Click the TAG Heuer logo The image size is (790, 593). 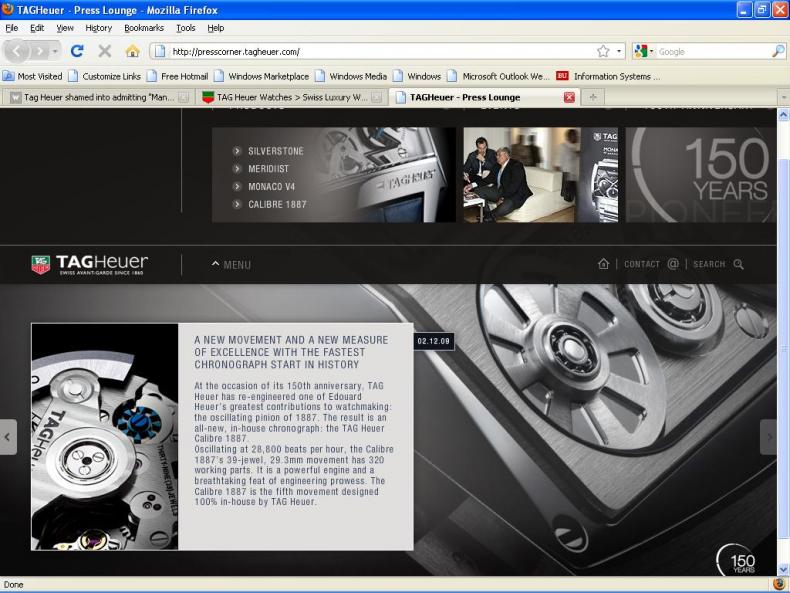[x=89, y=264]
